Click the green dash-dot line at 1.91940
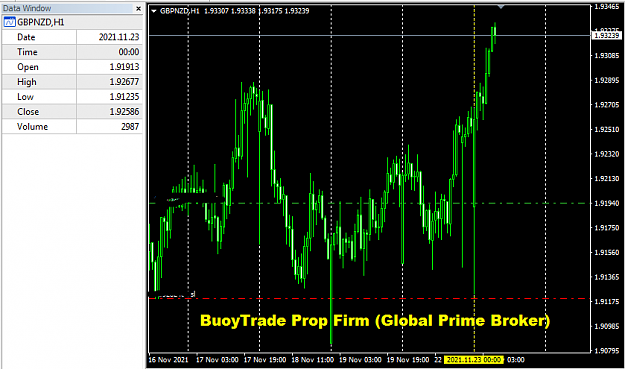Screen dimensions: 625x369 pos(369,204)
